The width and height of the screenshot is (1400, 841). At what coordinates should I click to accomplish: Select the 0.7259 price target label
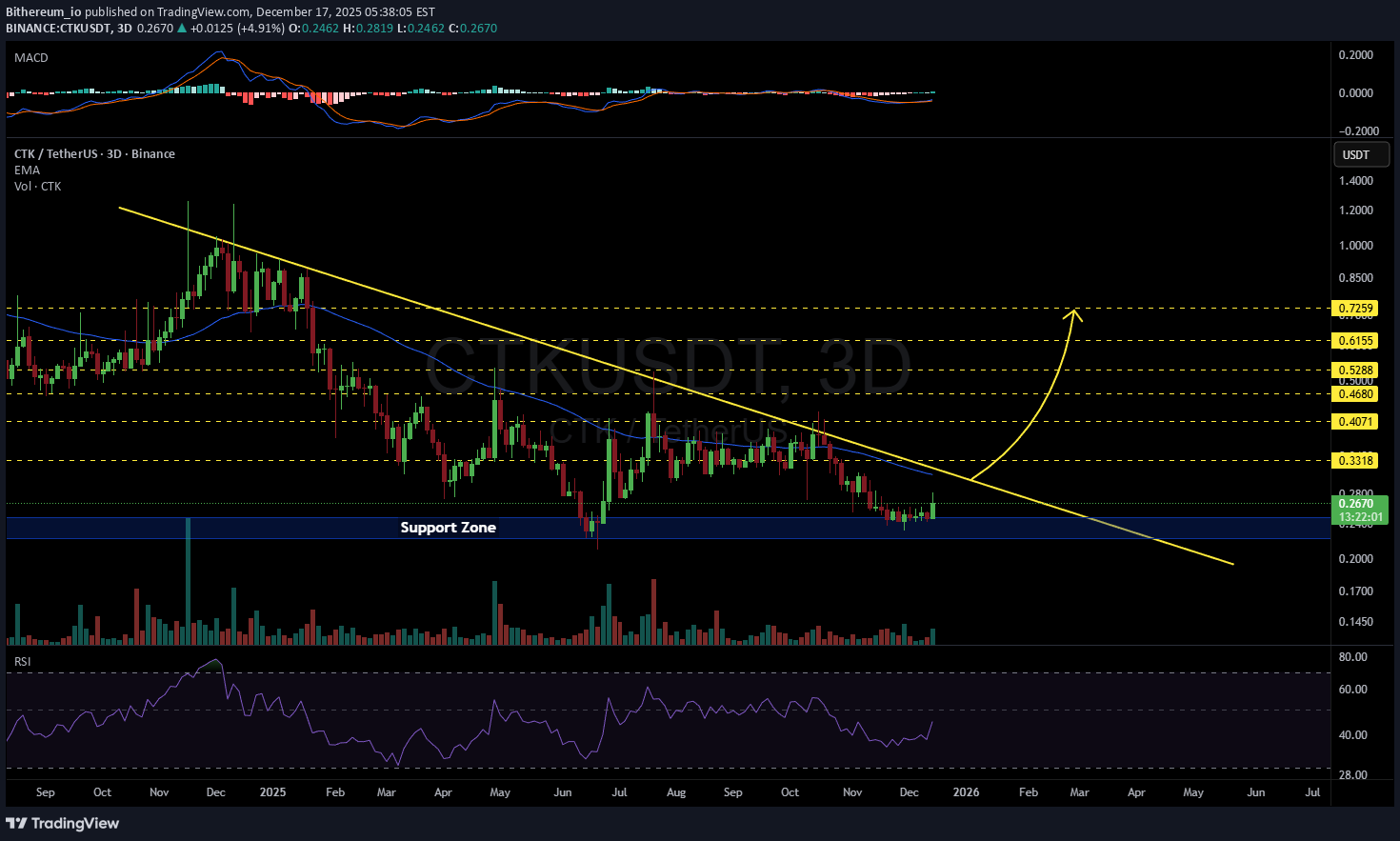[1355, 309]
